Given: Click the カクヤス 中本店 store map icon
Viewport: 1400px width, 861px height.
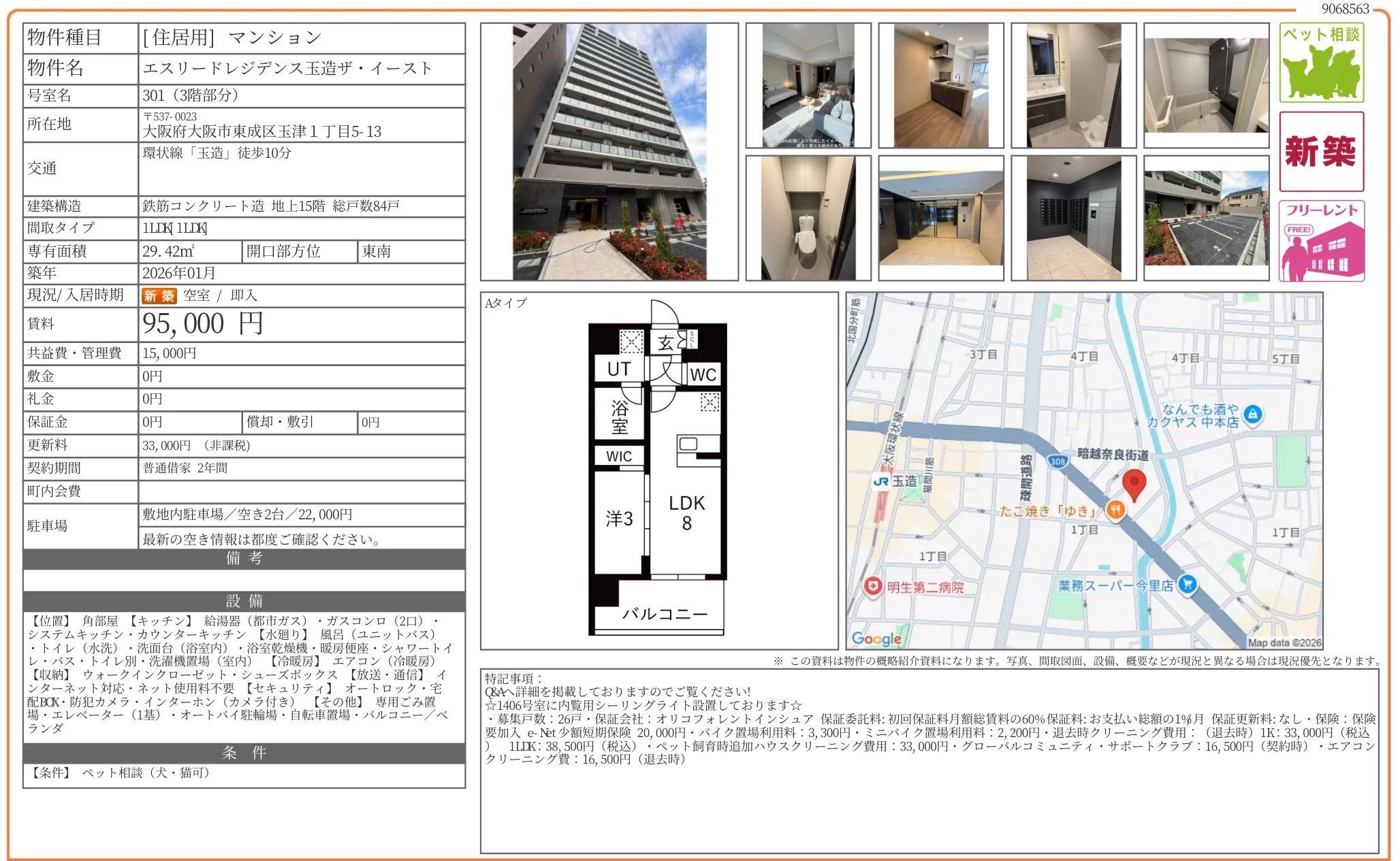Looking at the screenshot, I should pos(1252,413).
